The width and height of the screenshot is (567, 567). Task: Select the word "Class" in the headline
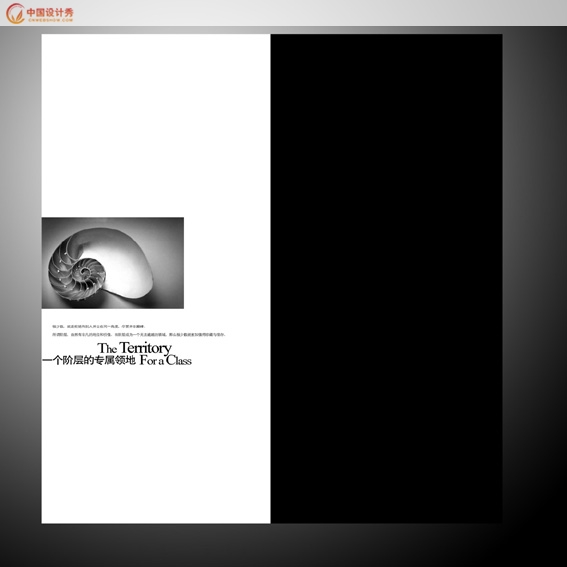pyautogui.click(x=179, y=361)
